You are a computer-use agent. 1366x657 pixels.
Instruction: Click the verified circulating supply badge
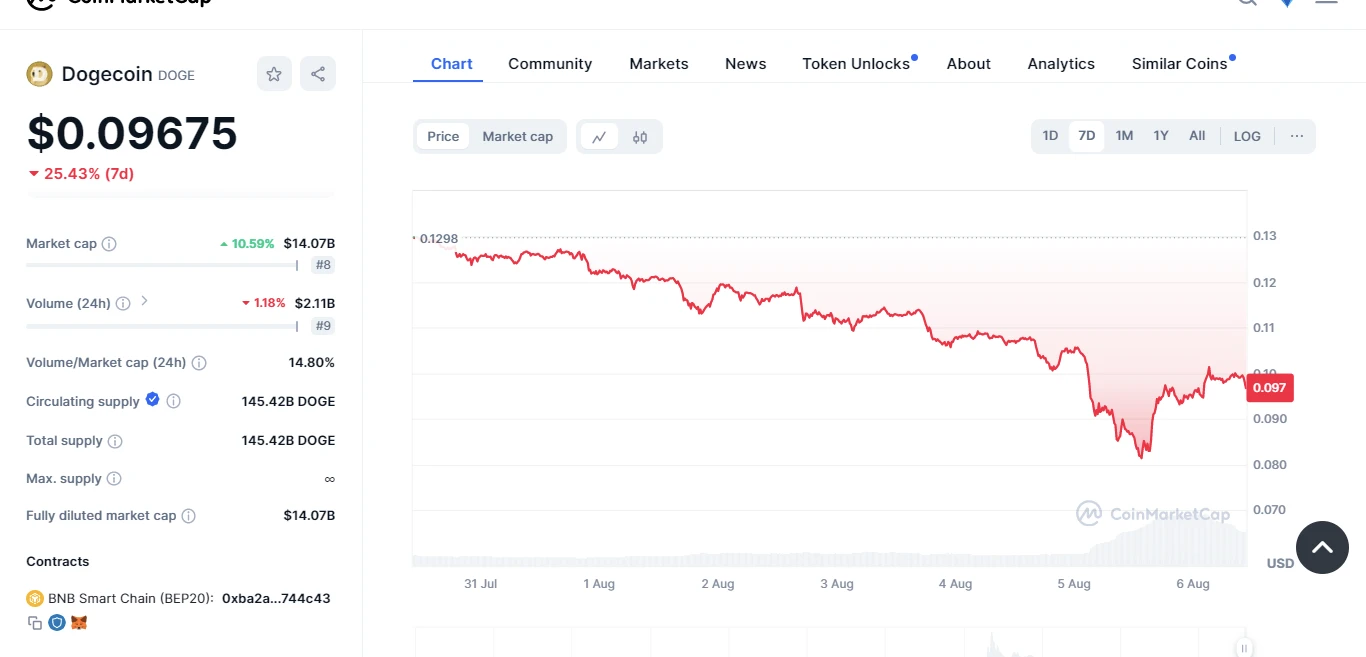[152, 400]
